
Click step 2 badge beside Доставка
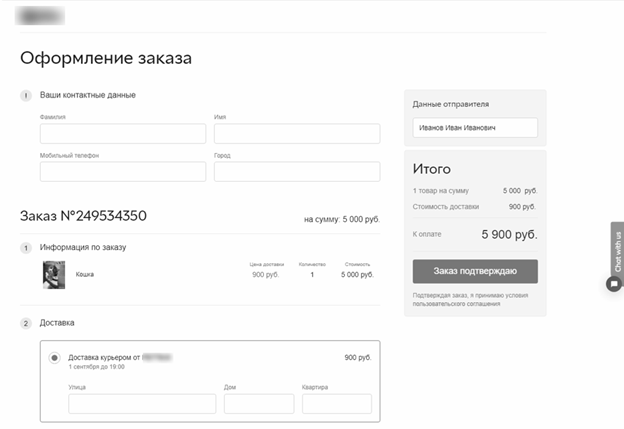click(x=26, y=323)
